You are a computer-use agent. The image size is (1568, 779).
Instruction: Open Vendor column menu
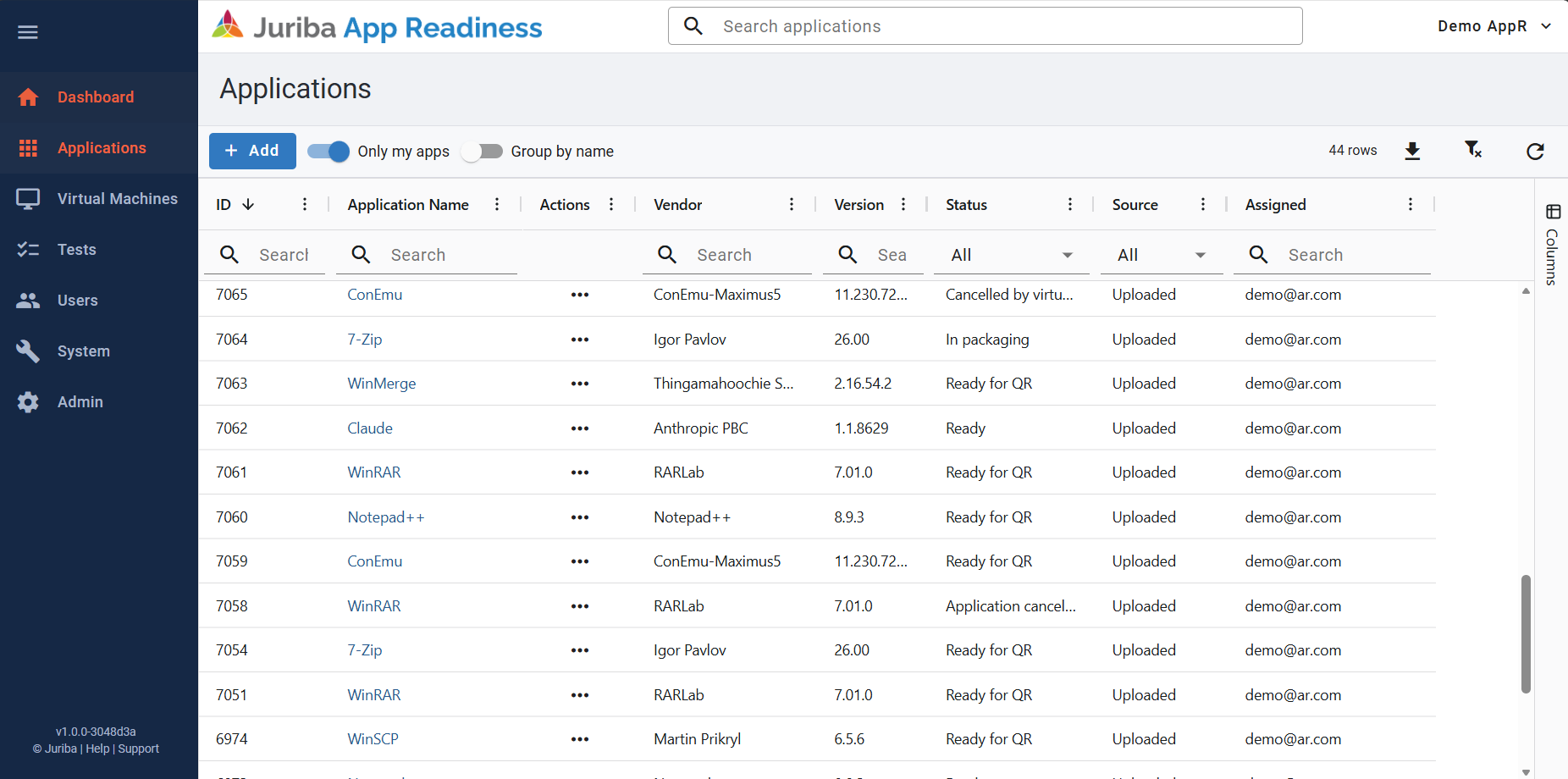point(792,204)
